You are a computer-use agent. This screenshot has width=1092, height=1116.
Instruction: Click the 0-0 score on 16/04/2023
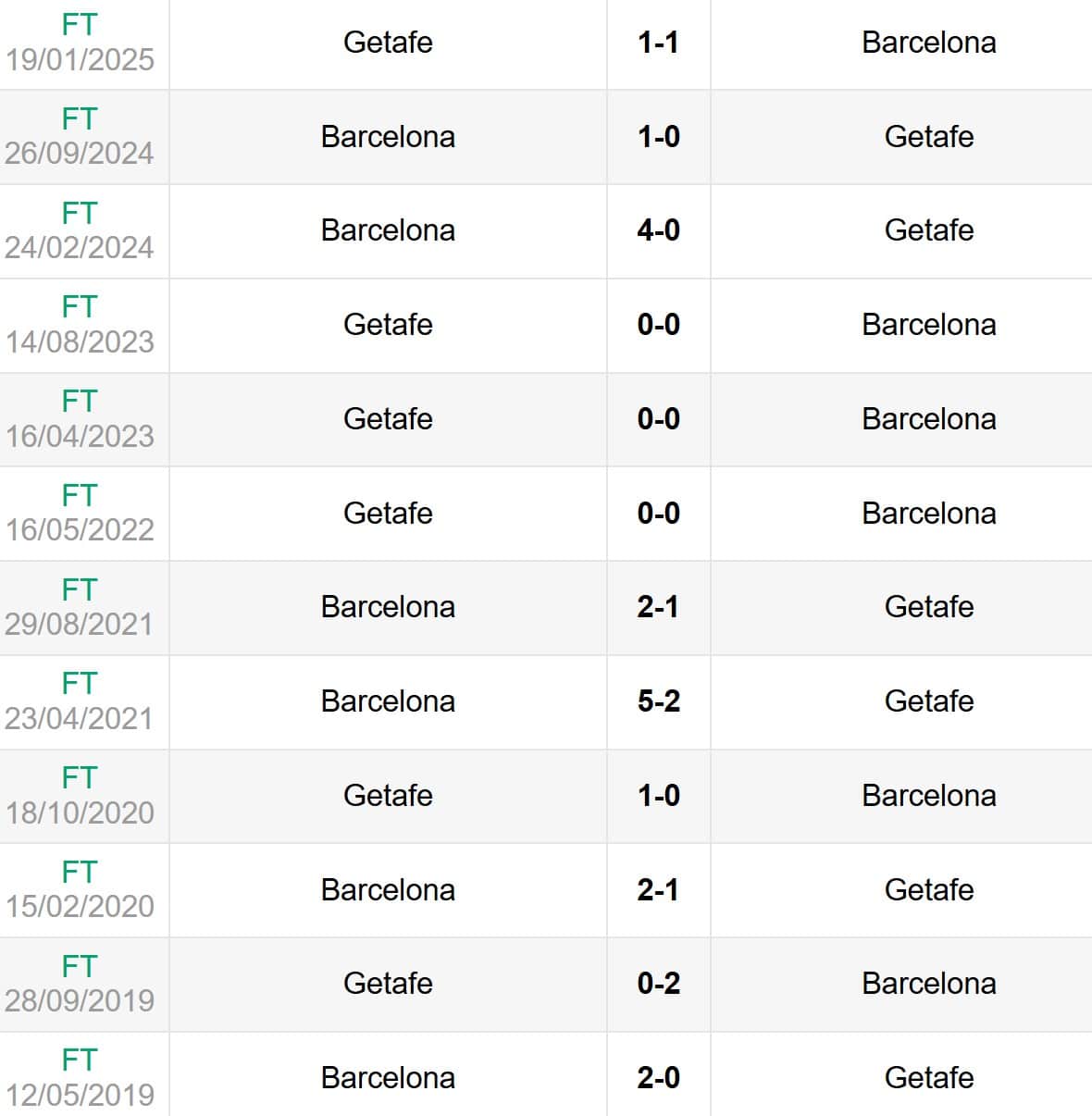click(658, 419)
